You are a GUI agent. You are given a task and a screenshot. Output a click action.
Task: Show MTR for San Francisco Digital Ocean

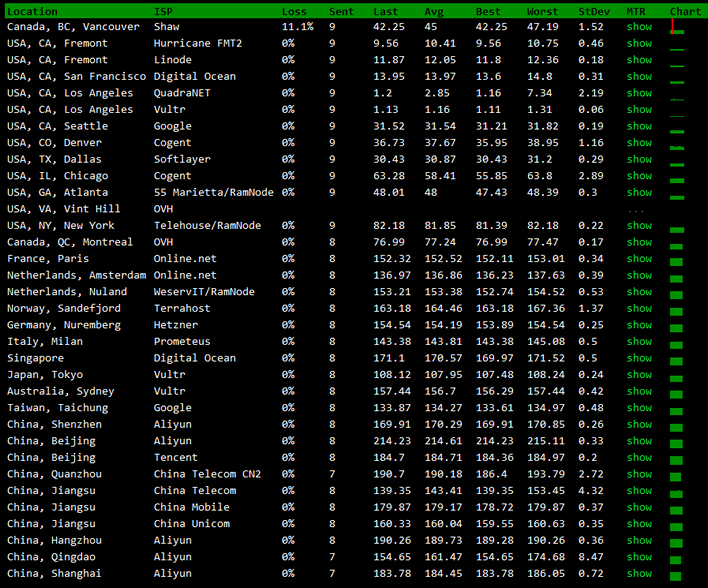(639, 76)
